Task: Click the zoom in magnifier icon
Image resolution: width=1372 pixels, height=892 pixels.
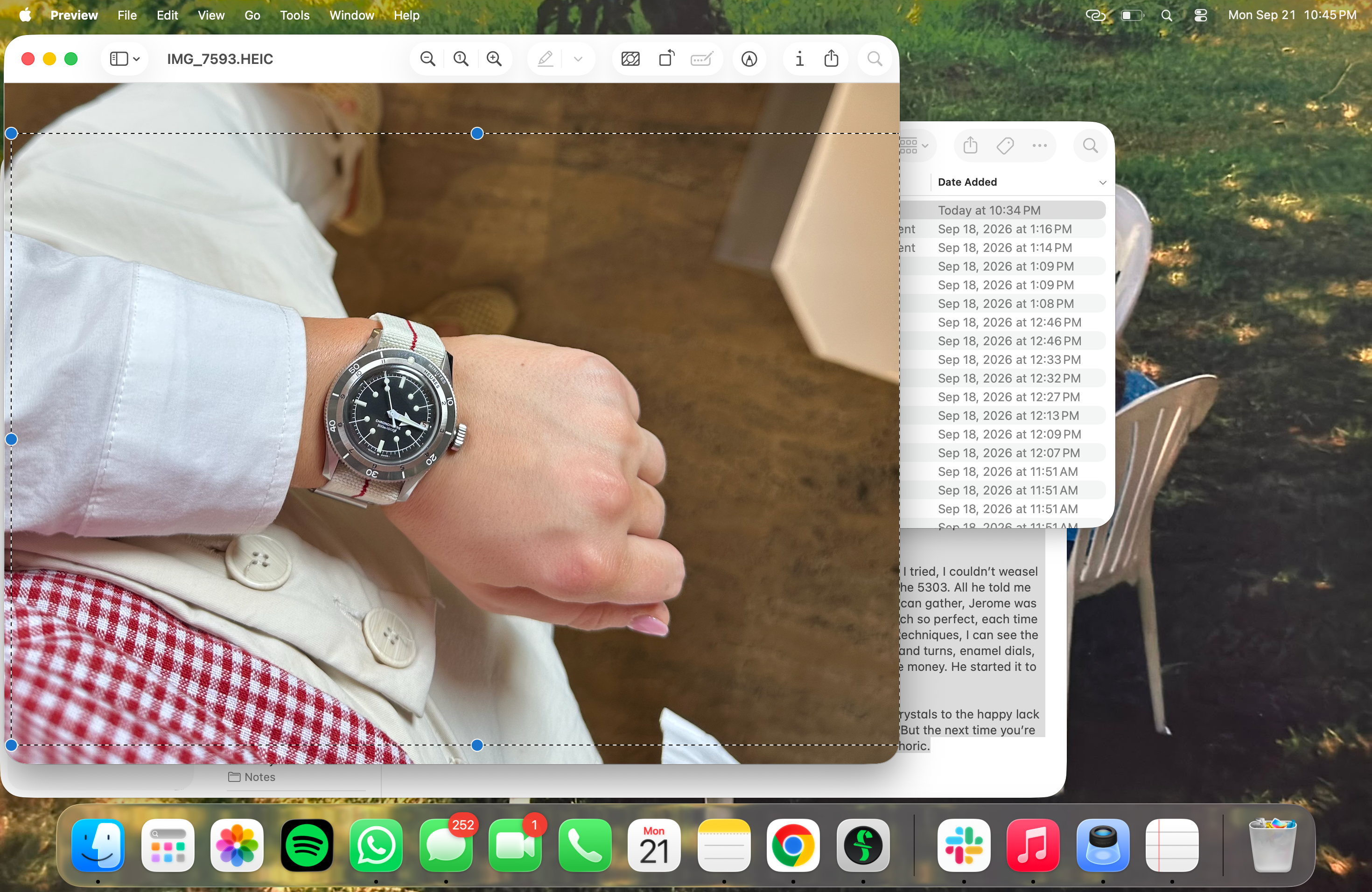Action: [494, 59]
